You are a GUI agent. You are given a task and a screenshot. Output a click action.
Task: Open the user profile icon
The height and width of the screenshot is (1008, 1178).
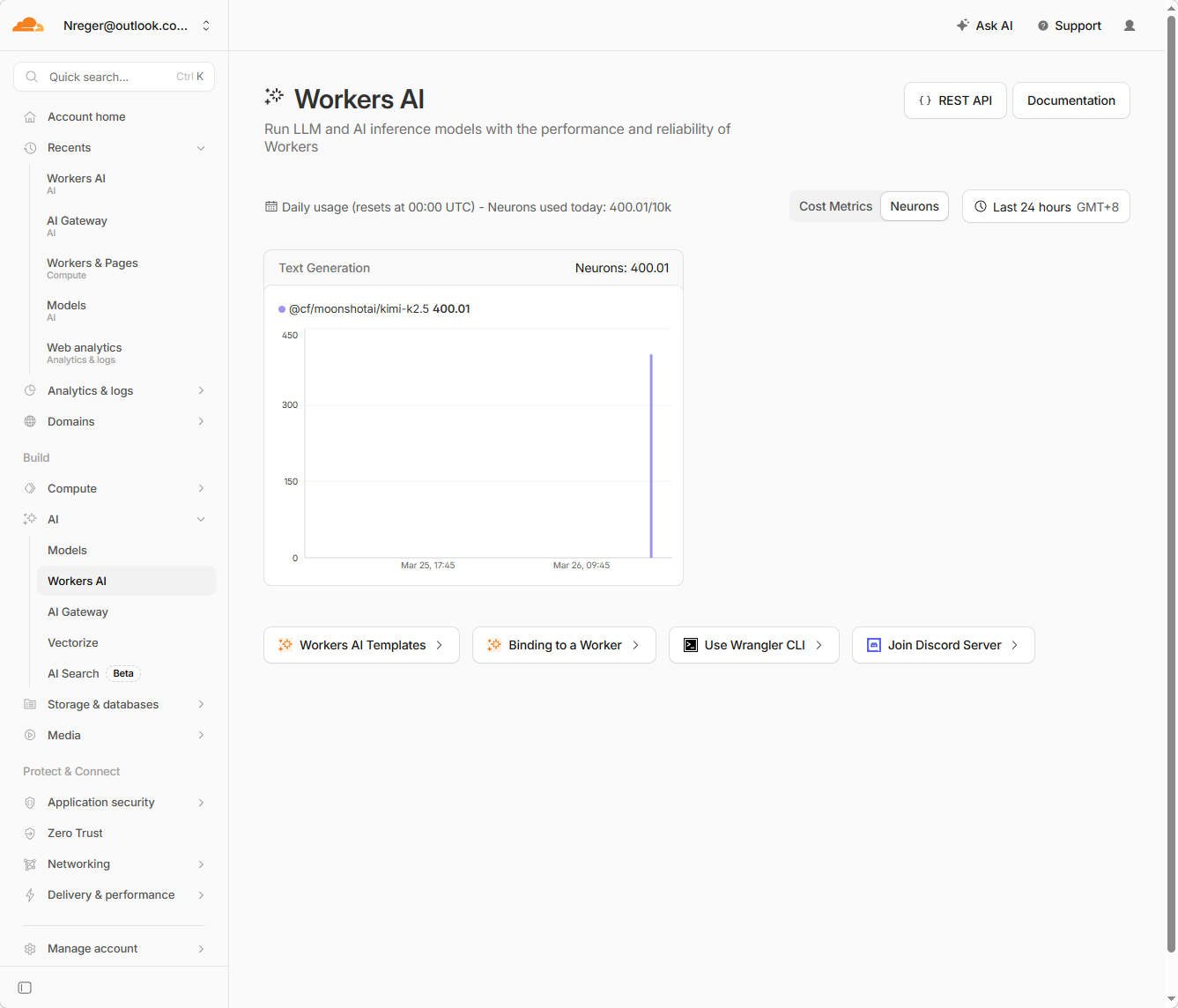coord(1130,26)
